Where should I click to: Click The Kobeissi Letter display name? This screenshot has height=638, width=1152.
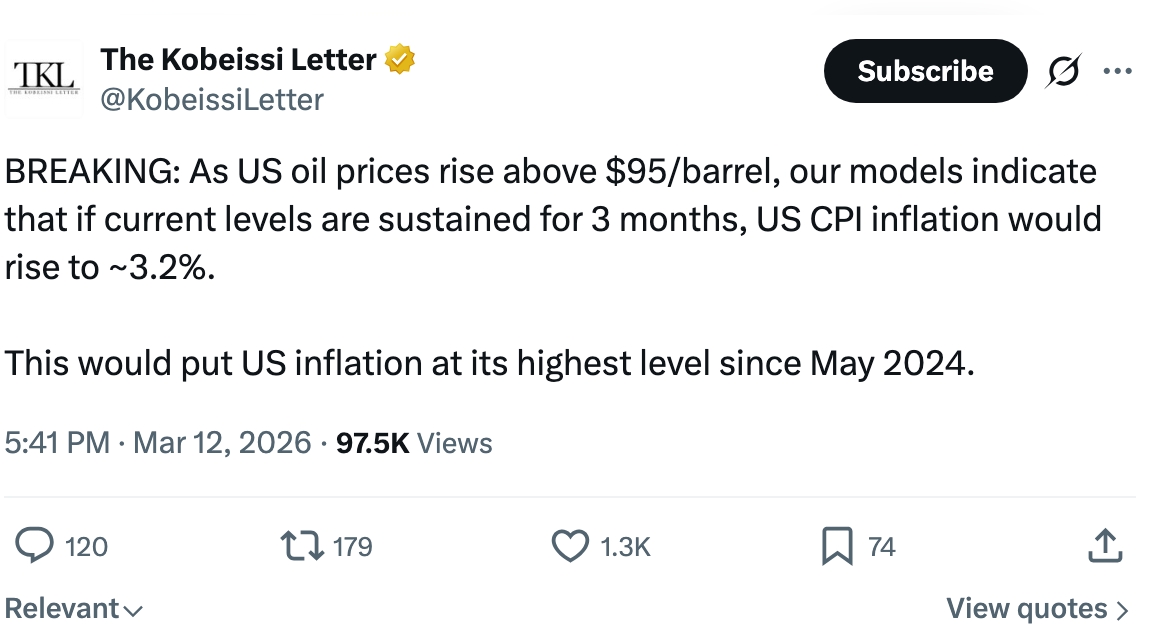238,58
